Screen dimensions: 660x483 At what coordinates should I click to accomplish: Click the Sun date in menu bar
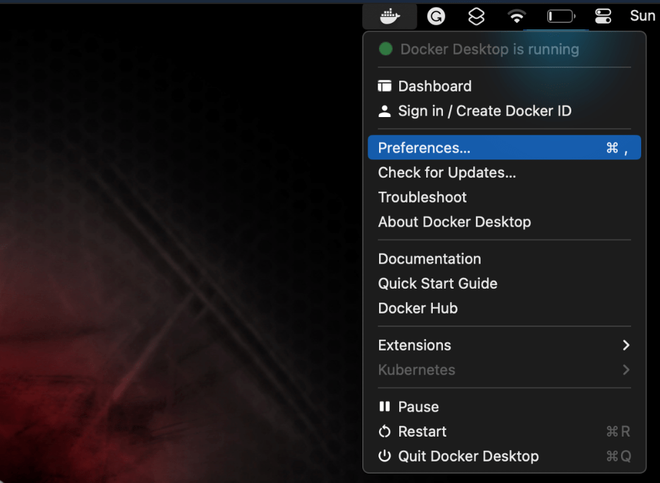click(642, 16)
